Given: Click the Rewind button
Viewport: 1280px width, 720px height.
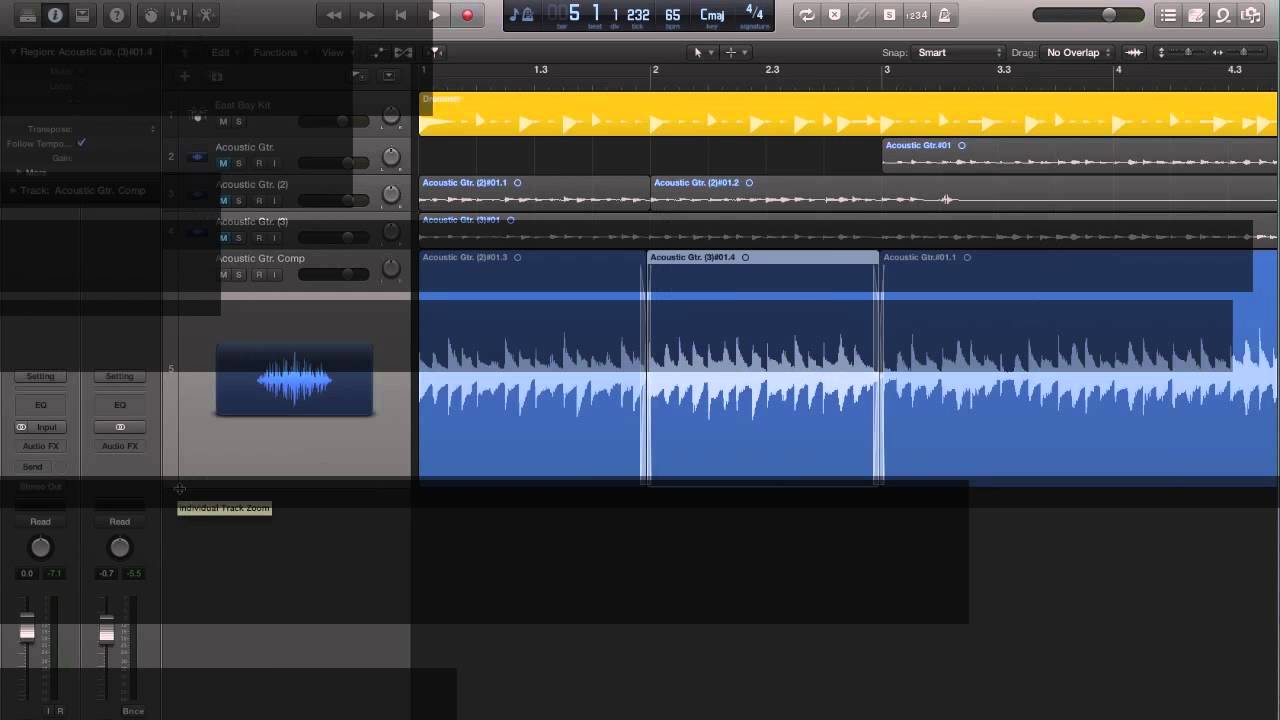Looking at the screenshot, I should 334,15.
